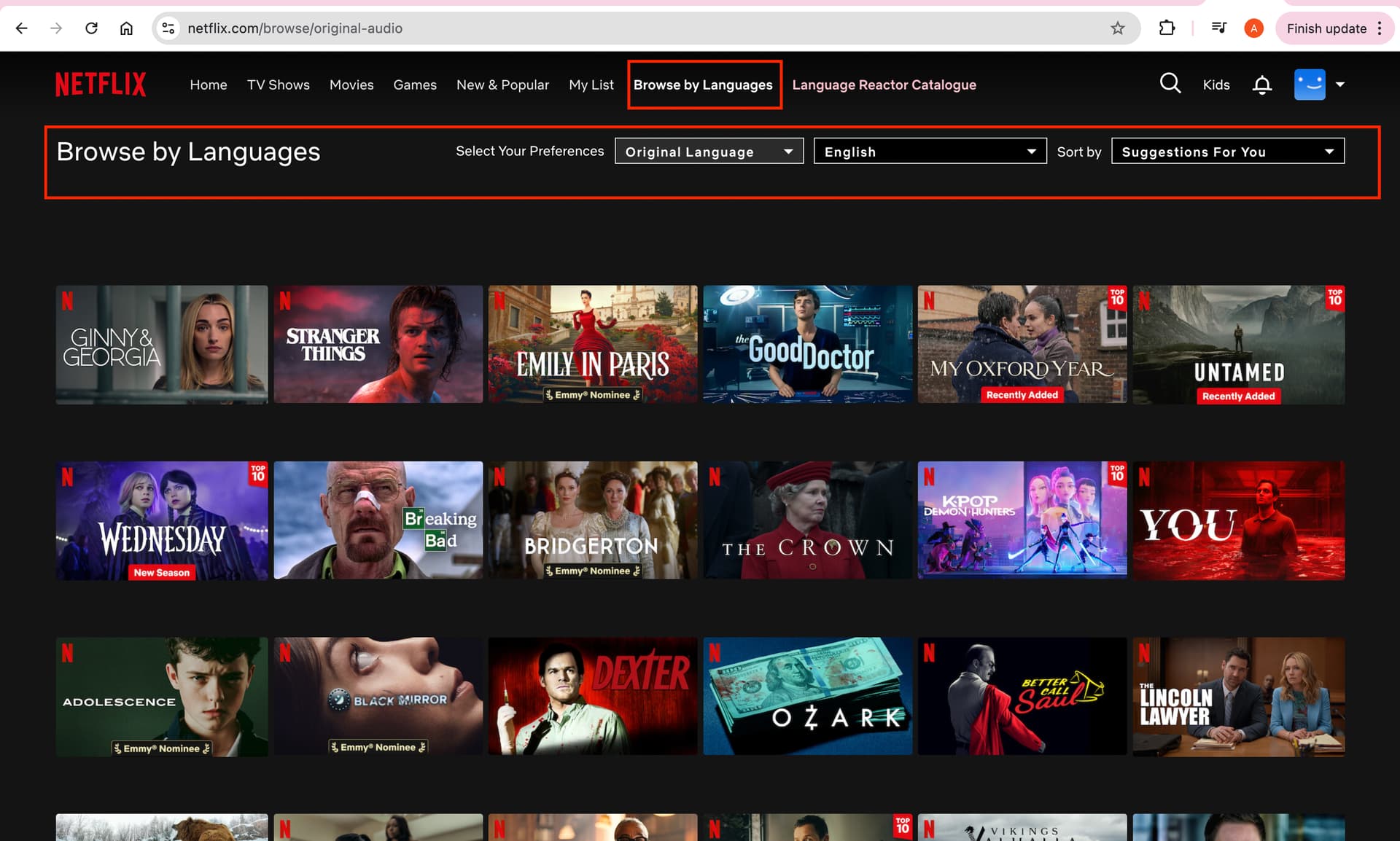Viewport: 1400px width, 841px height.
Task: Click the Top 10 badge on KPop Demon Hunters
Action: point(1117,474)
